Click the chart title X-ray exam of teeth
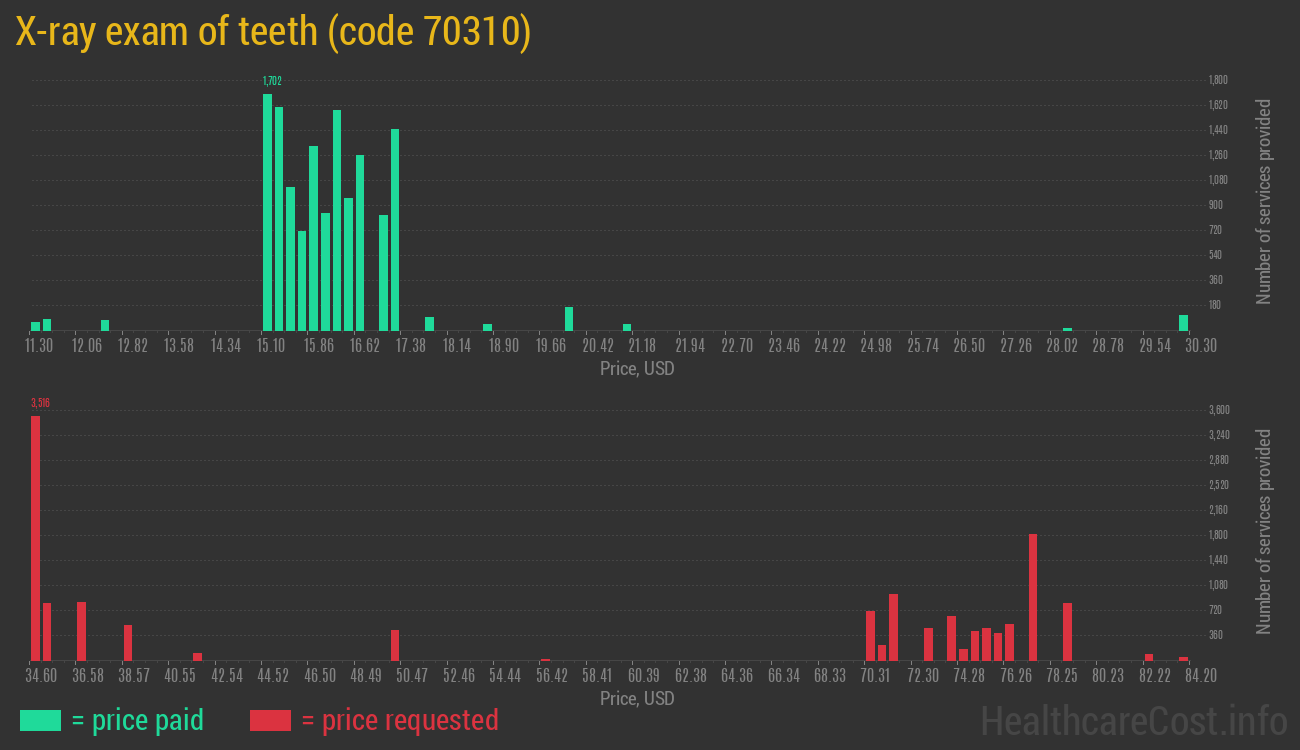Screen dimensions: 1300x750 coord(273,32)
